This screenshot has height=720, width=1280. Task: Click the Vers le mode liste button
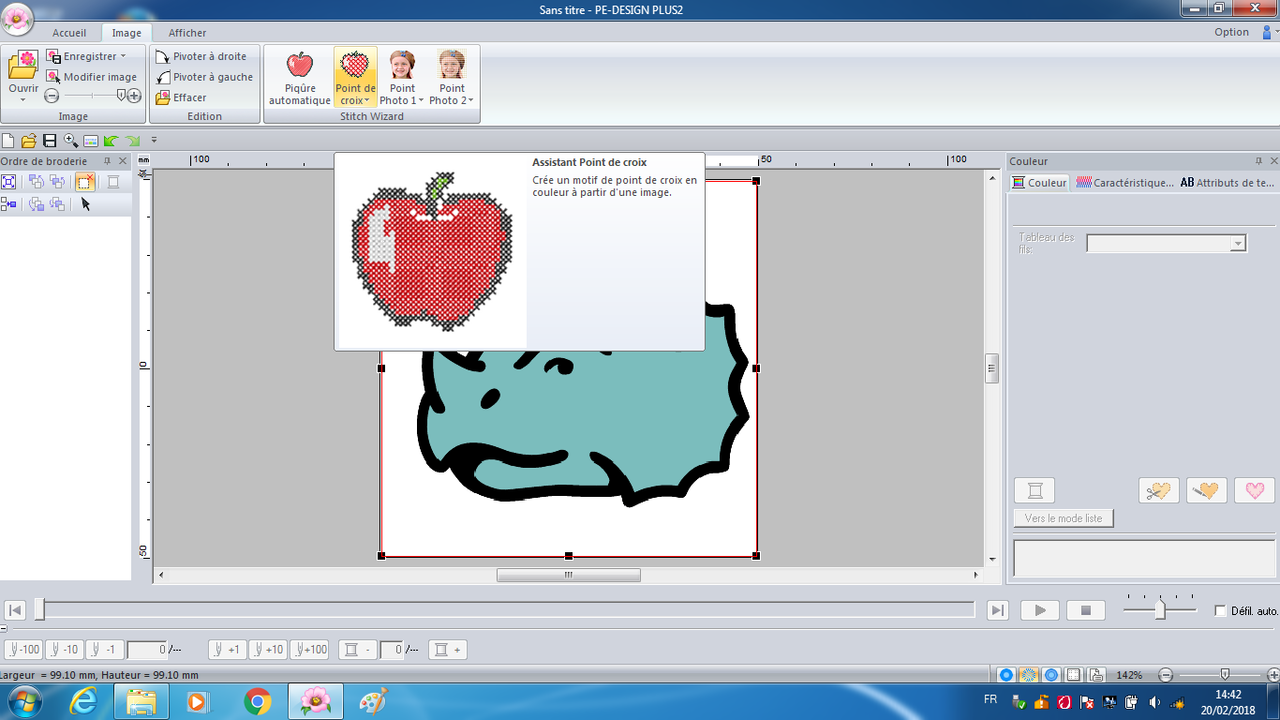point(1063,518)
